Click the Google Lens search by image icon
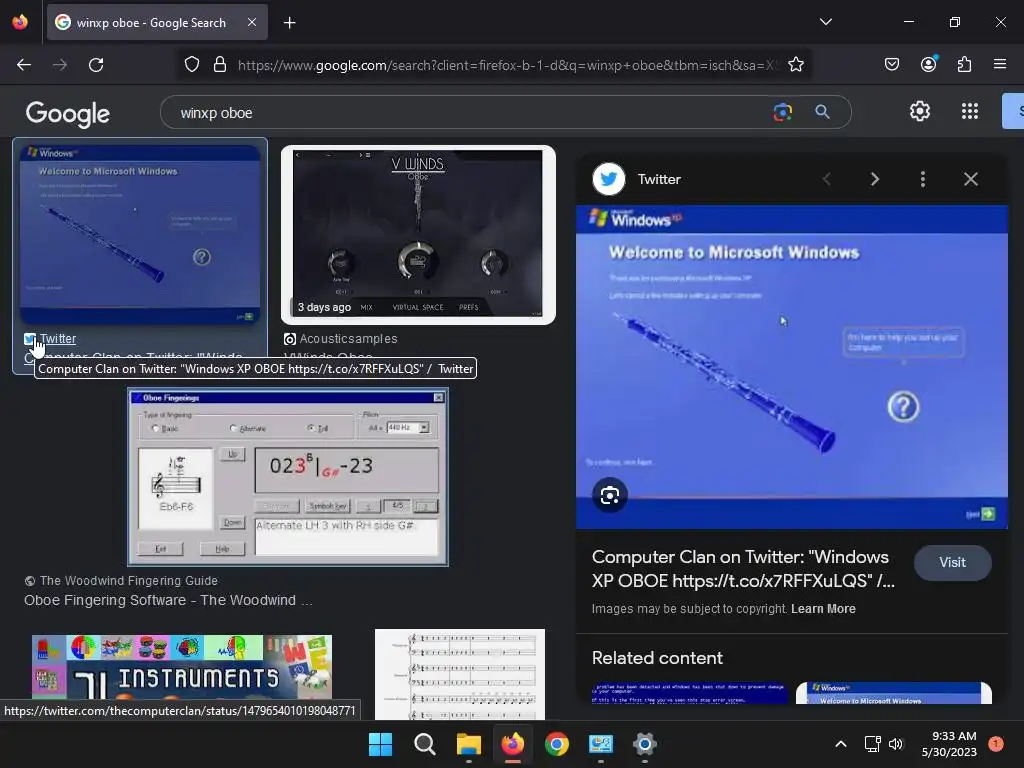The width and height of the screenshot is (1024, 768). 782,112
